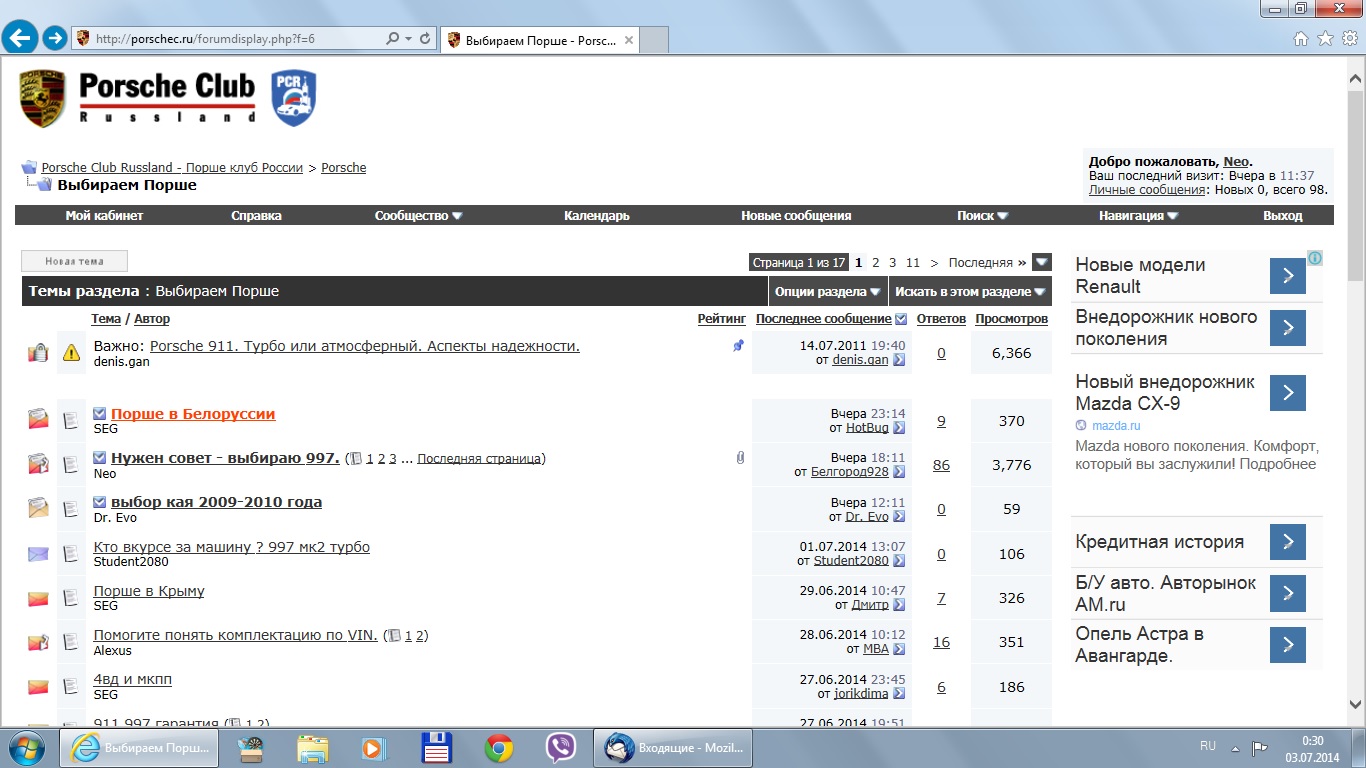
Task: Refresh the page with the reload icon
Action: pyautogui.click(x=426, y=39)
